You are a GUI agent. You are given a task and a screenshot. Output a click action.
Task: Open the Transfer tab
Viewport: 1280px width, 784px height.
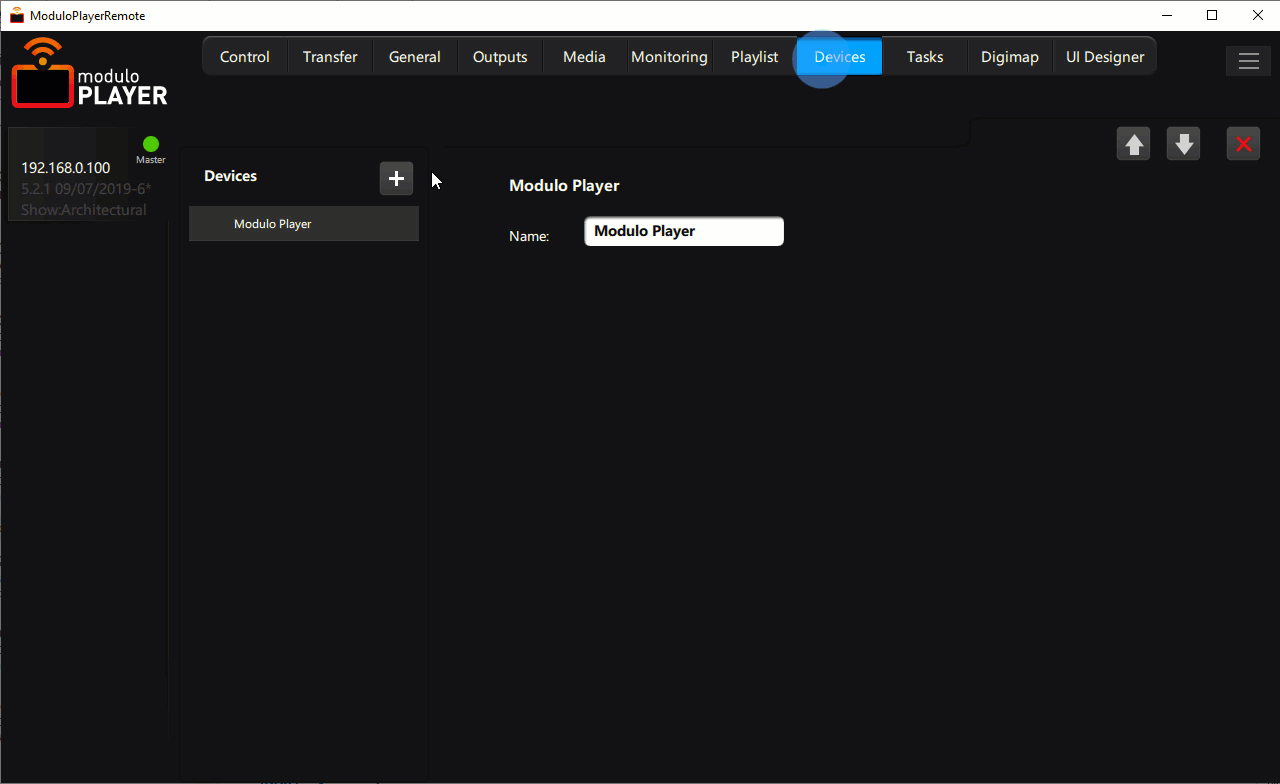point(330,57)
